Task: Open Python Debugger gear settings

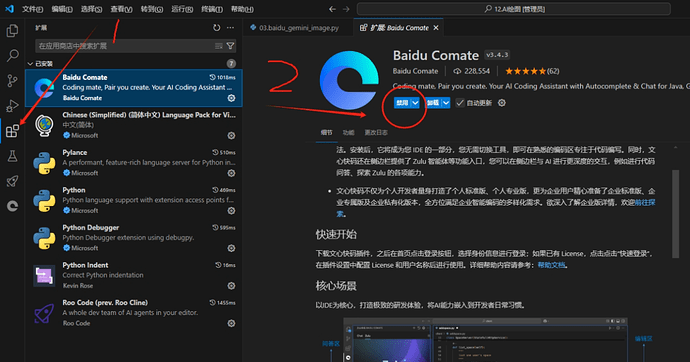Action: (x=231, y=248)
